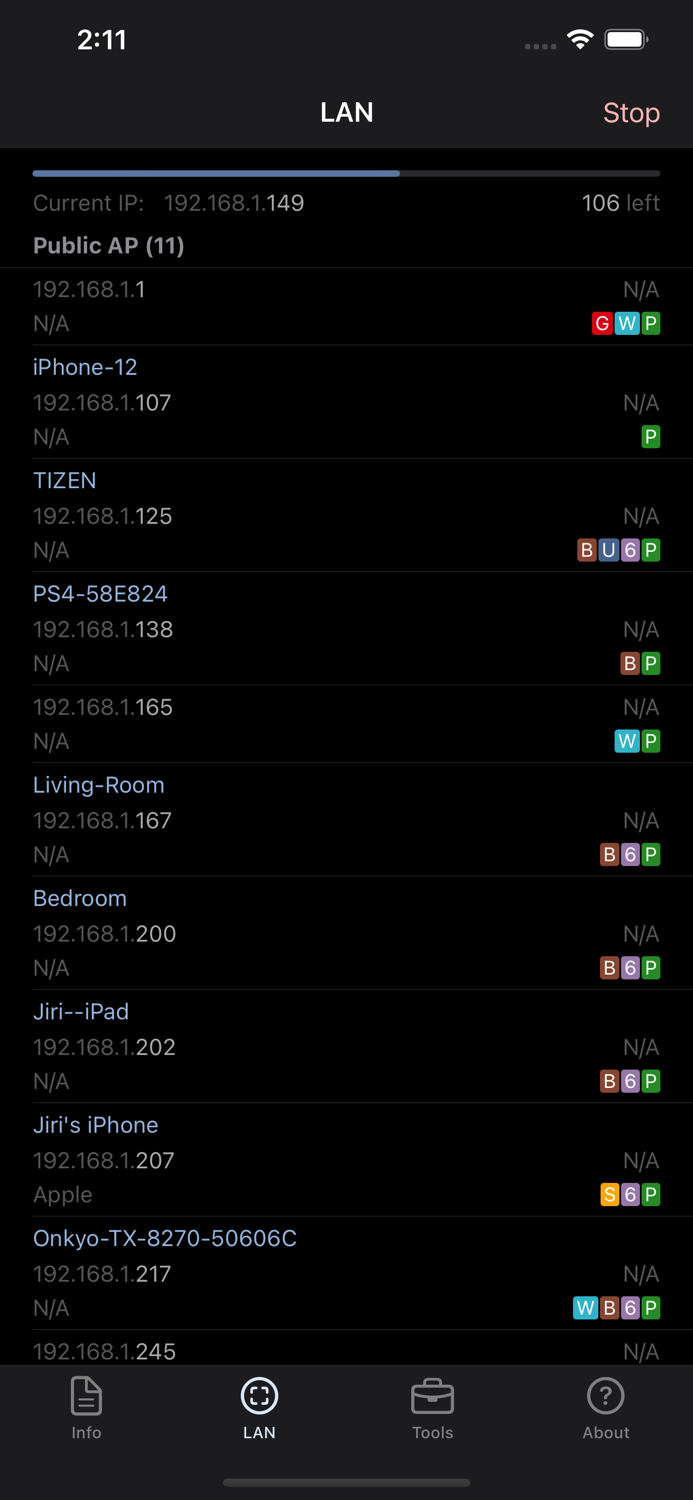Image resolution: width=693 pixels, height=1500 pixels.
Task: Tap the green P ports badge on iPhone-12
Action: click(651, 437)
